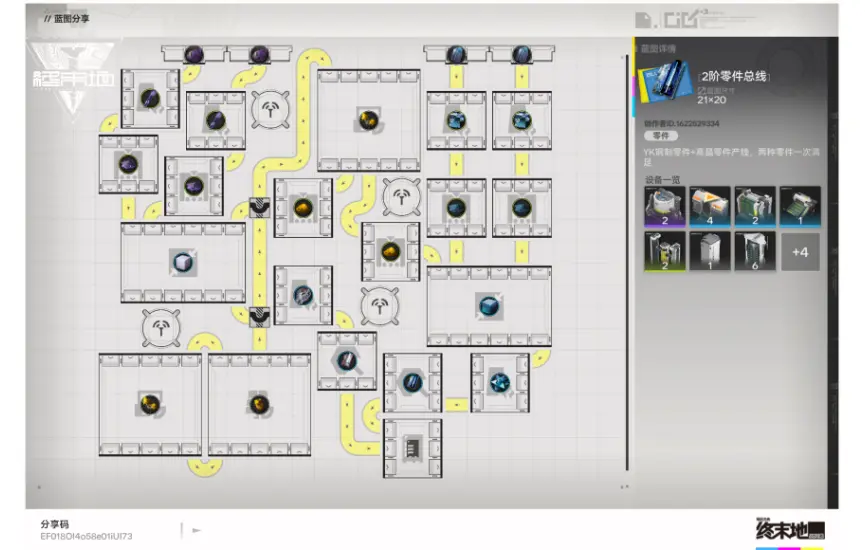Image resolution: width=865 pixels, height=550 pixels.
Task: Select the bottom-left large machine with yellow icon
Action: (x=150, y=405)
